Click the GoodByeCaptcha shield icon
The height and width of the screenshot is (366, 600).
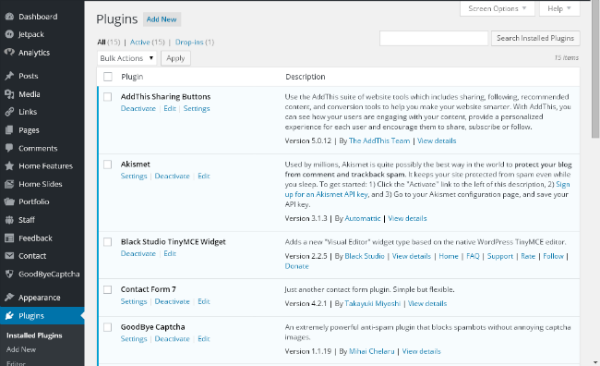(9, 274)
